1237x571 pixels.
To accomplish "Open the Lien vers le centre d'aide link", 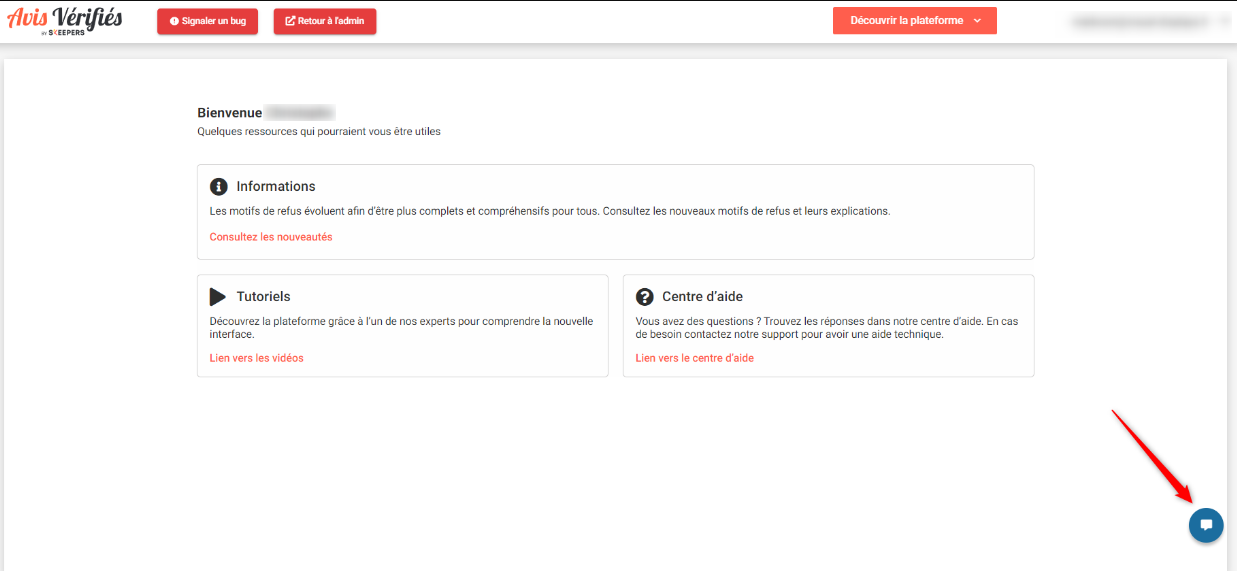I will [x=695, y=358].
